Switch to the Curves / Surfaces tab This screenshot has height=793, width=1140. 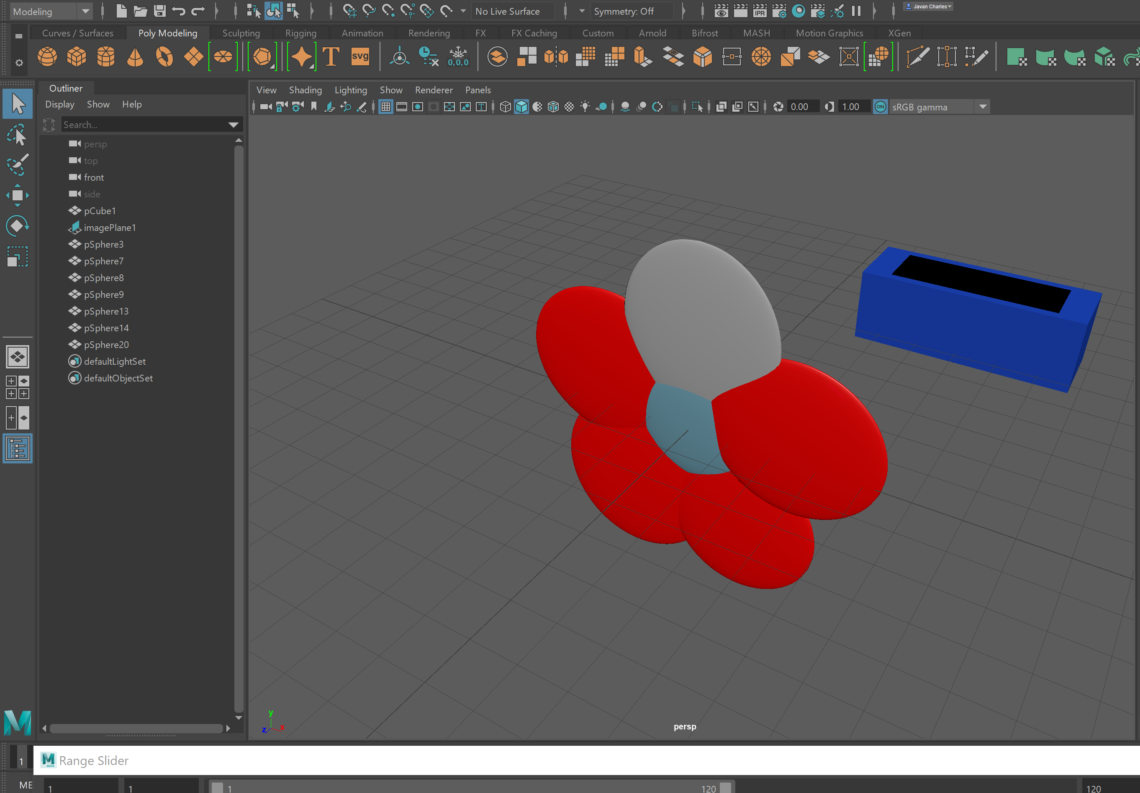tap(78, 33)
